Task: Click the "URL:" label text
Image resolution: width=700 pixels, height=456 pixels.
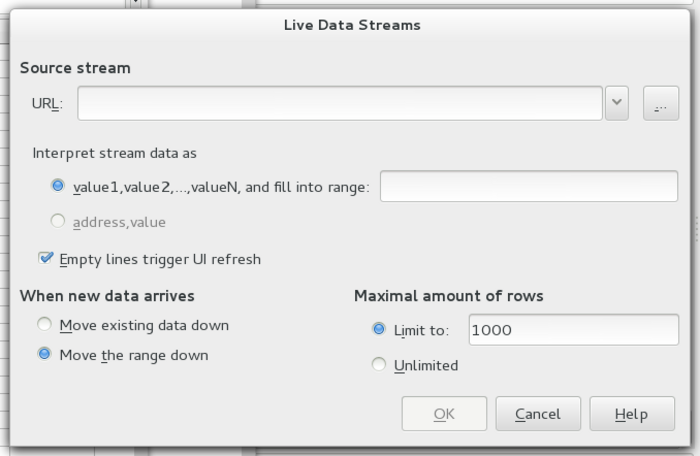Action: pos(47,104)
